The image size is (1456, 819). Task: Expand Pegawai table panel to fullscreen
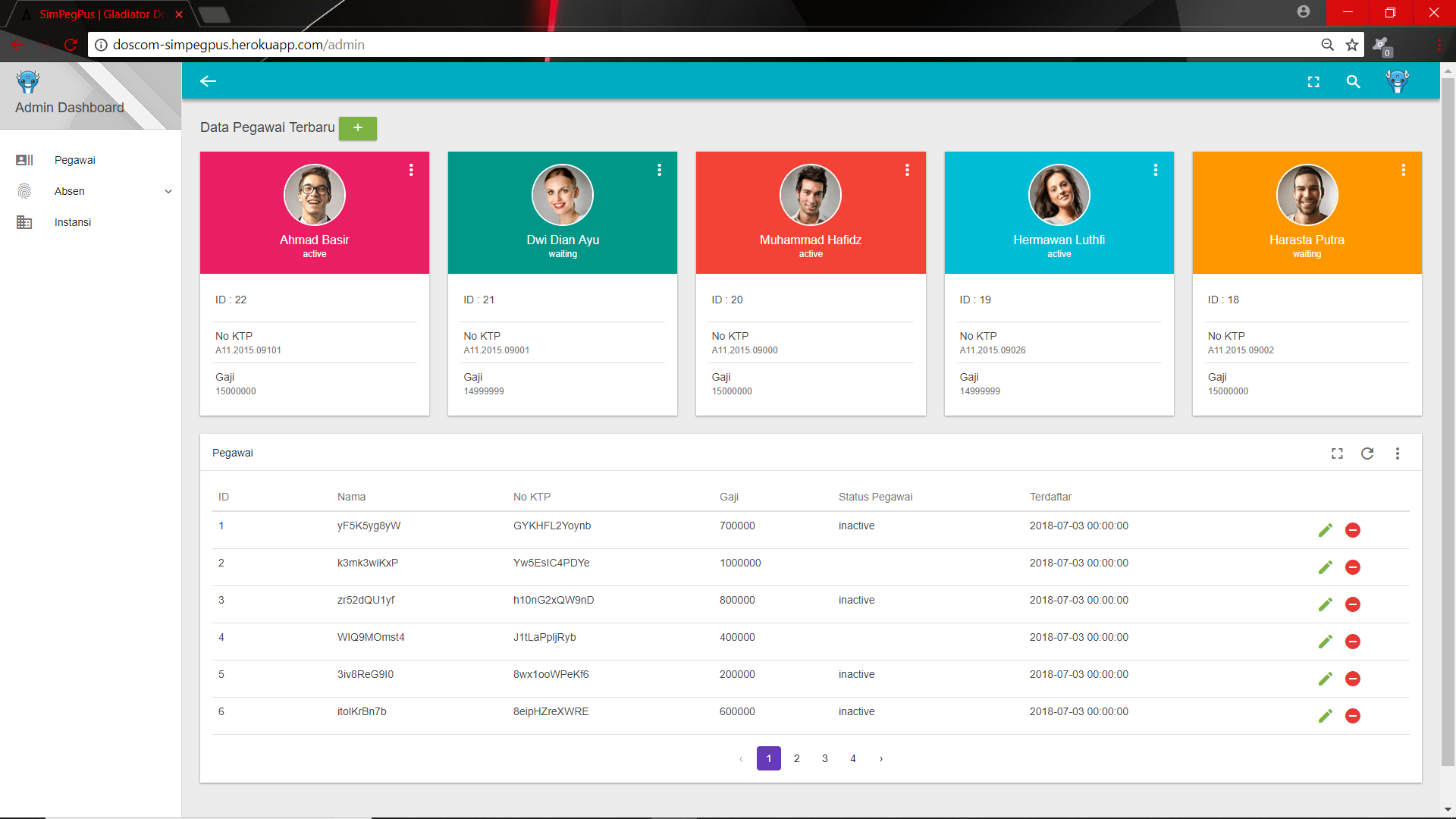point(1337,453)
